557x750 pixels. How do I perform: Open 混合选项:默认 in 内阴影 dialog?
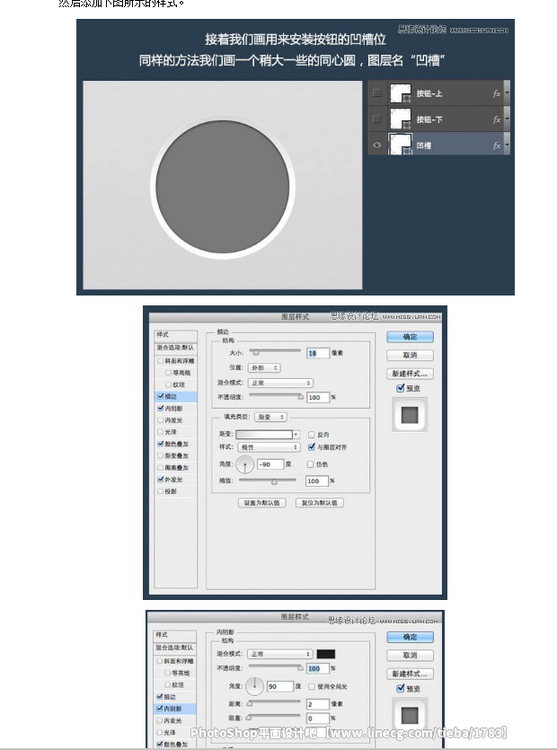[x=175, y=648]
